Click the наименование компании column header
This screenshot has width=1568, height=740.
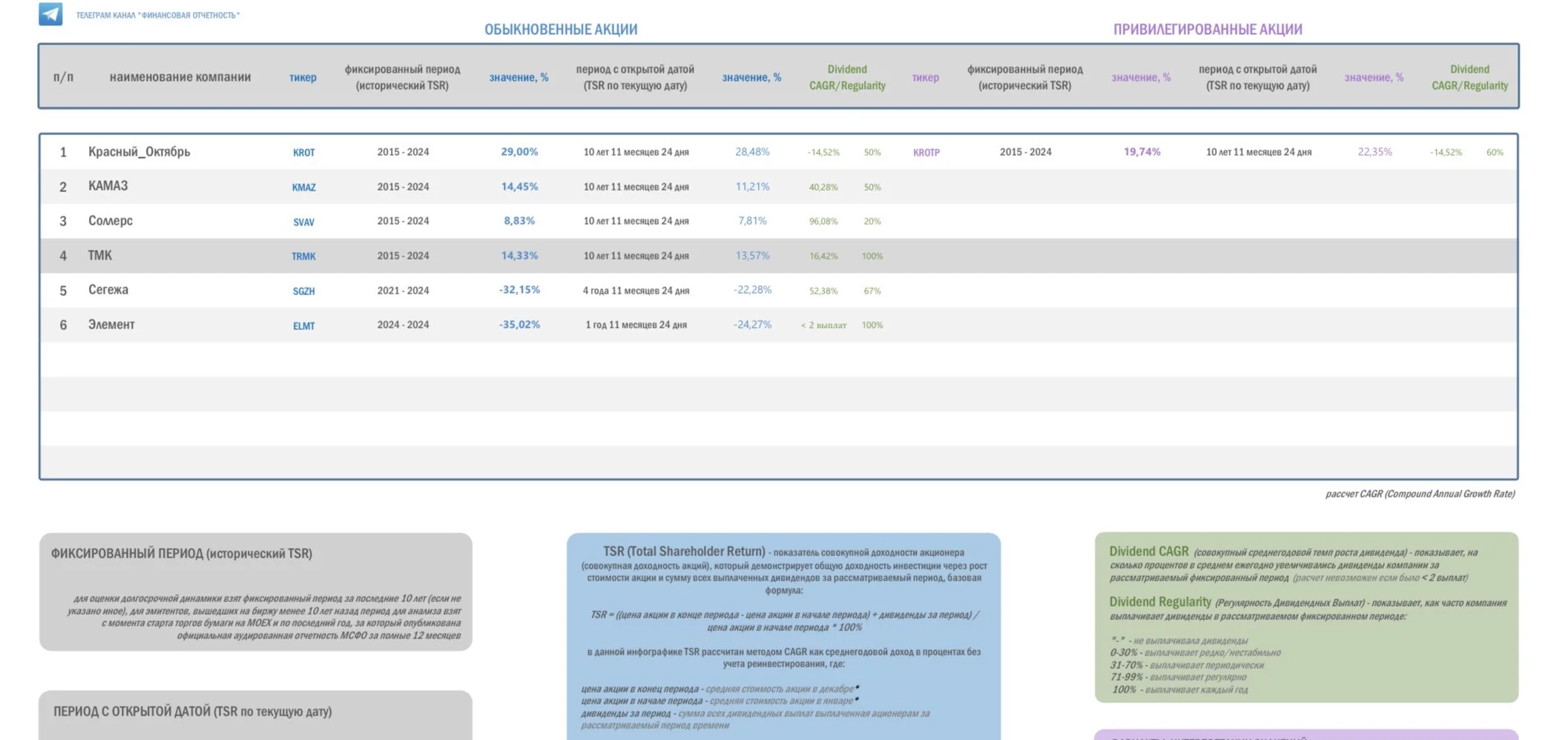point(180,77)
